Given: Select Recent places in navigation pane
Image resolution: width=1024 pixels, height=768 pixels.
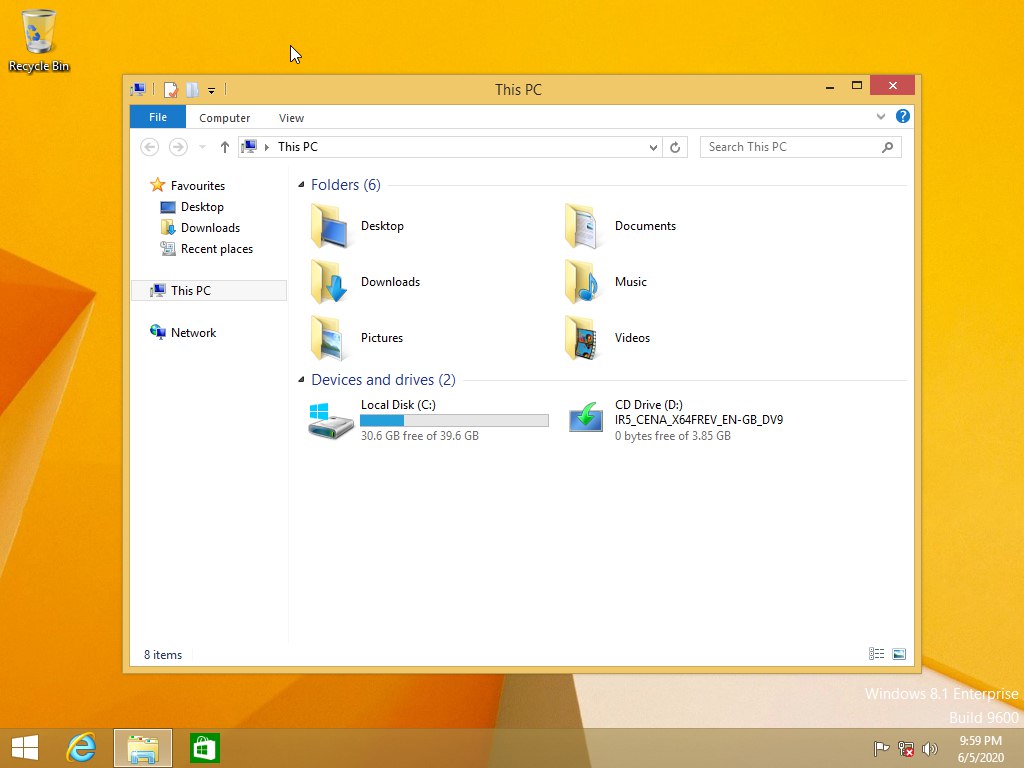Looking at the screenshot, I should click(x=217, y=249).
